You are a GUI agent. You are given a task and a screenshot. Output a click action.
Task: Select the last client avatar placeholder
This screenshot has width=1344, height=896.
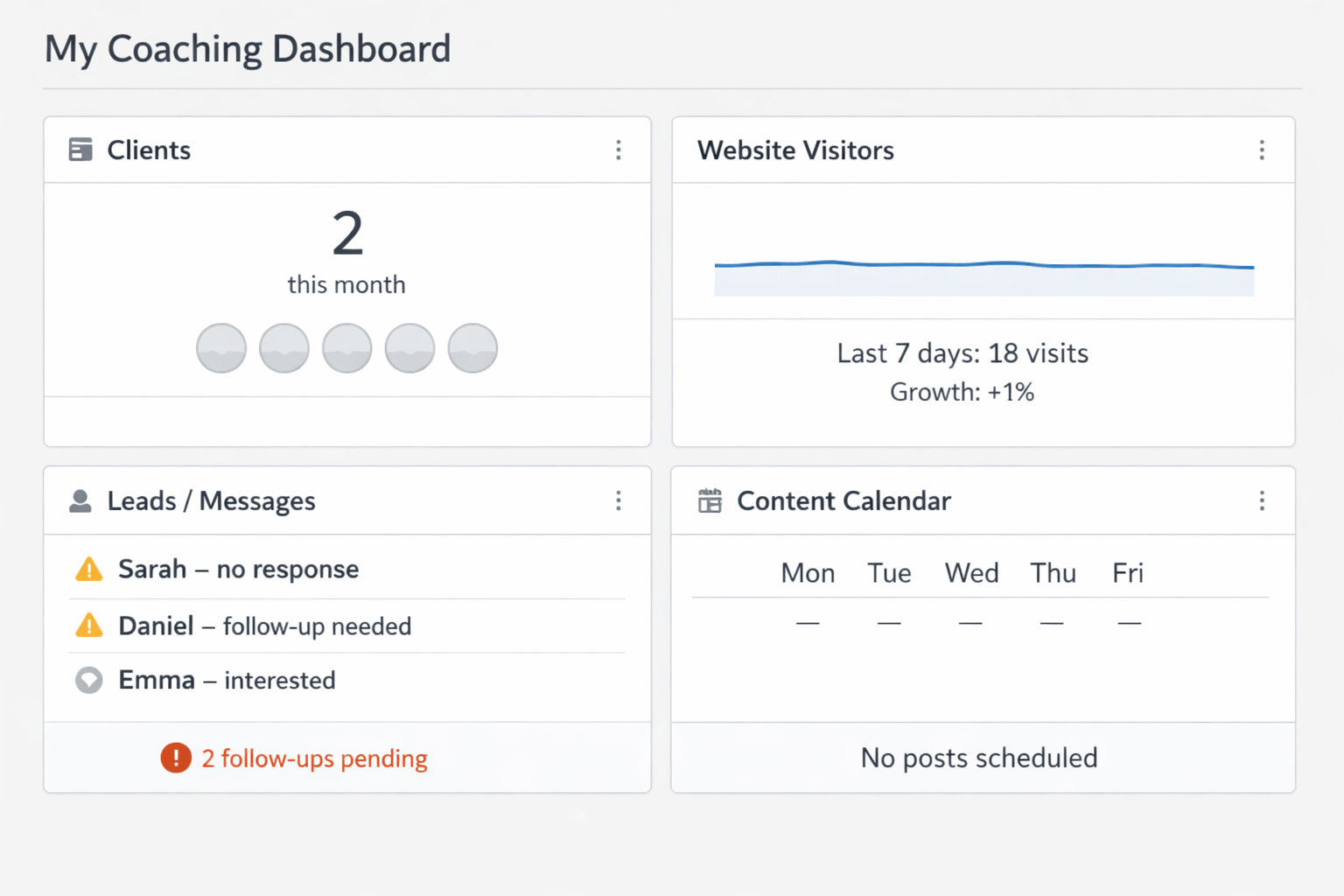[472, 348]
